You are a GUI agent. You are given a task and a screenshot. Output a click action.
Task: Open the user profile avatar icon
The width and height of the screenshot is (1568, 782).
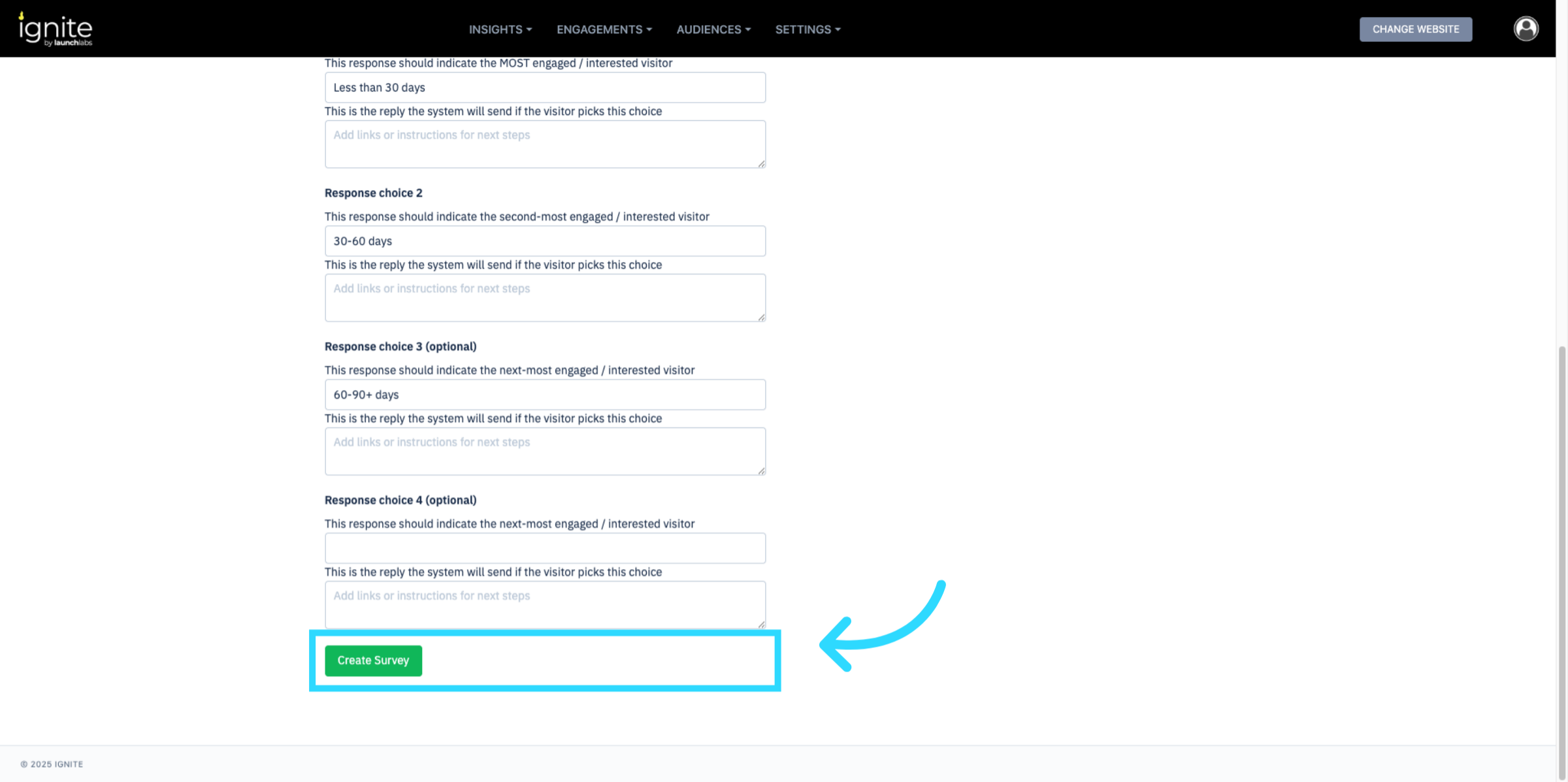(1526, 29)
